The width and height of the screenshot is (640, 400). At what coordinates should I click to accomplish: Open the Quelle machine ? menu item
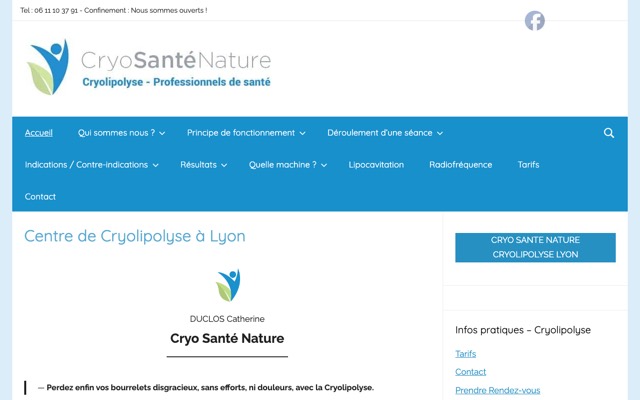point(283,165)
